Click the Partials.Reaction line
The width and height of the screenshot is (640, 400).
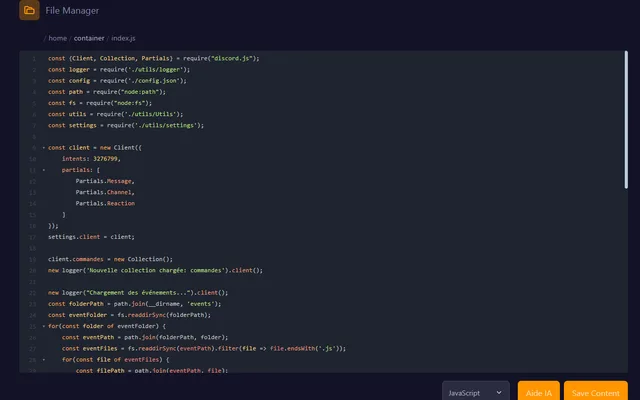click(x=105, y=203)
